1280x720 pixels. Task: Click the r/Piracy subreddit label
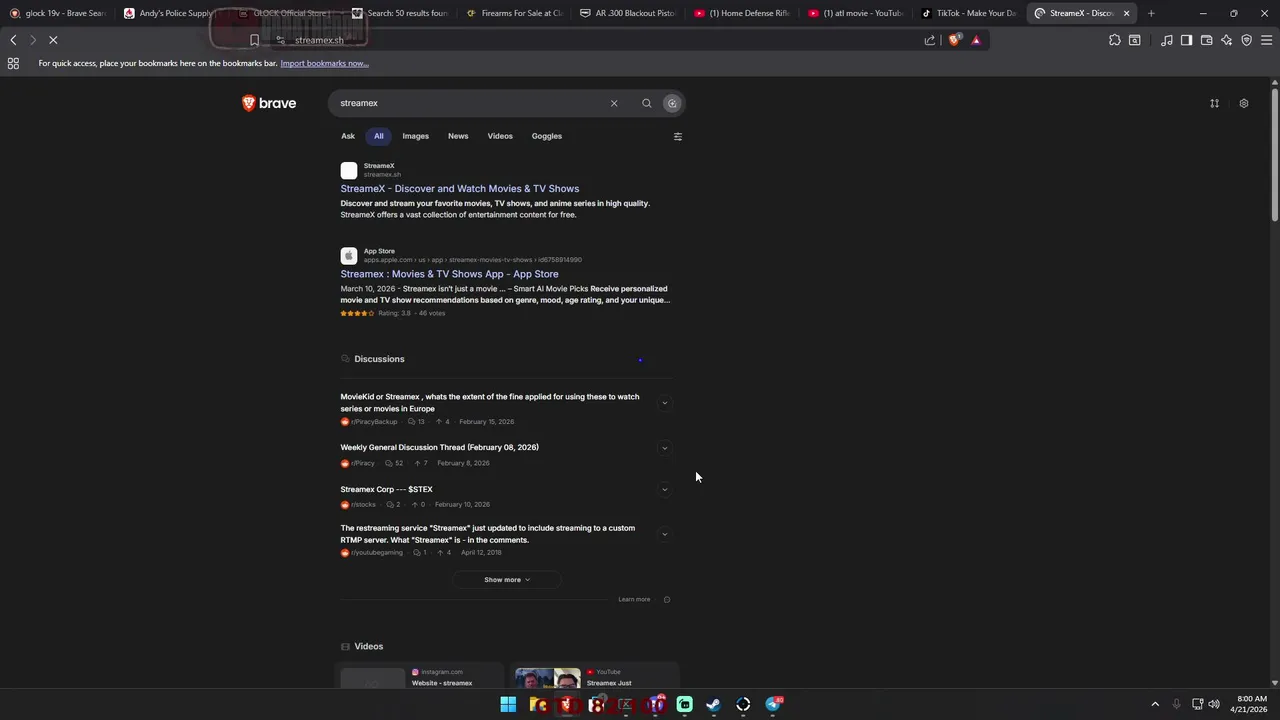362,463
